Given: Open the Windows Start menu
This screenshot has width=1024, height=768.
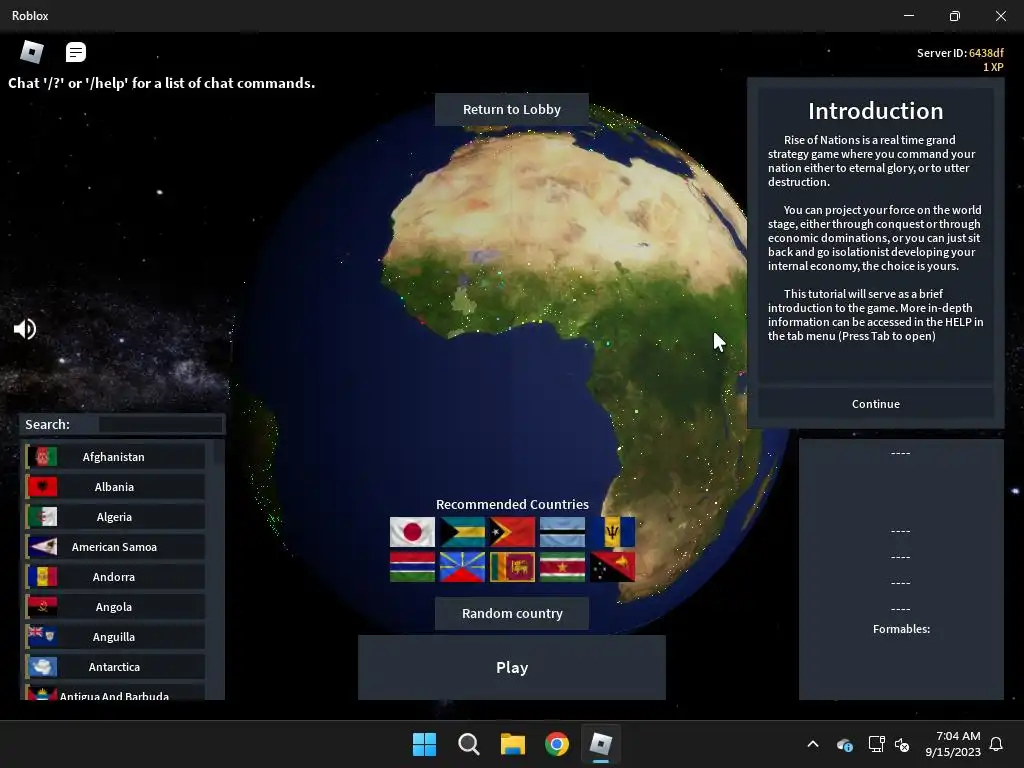Looking at the screenshot, I should pos(424,744).
